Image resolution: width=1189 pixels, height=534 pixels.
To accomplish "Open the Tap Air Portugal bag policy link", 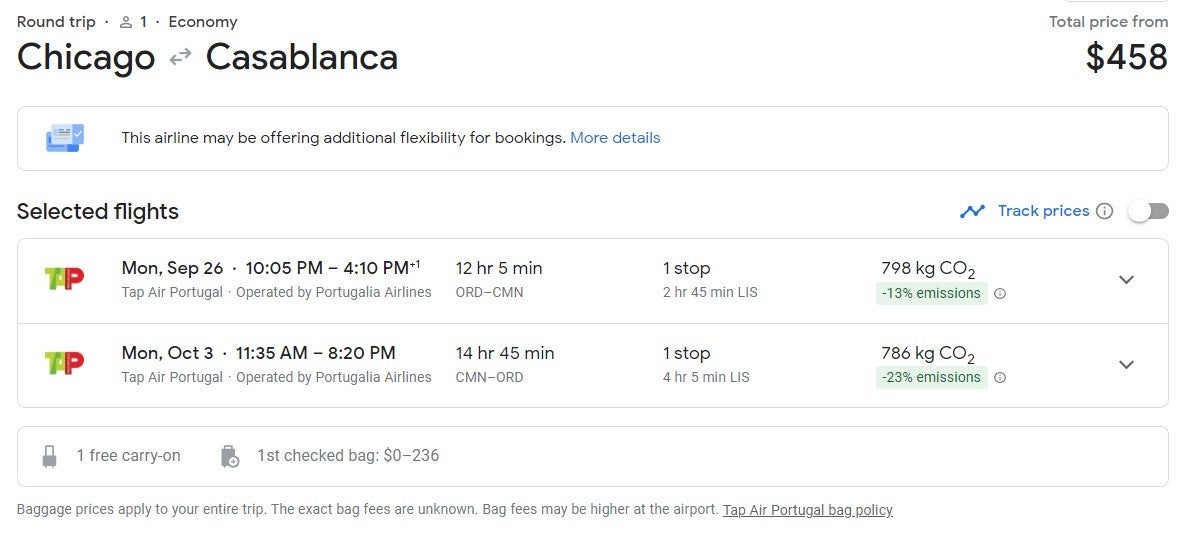I will click(x=807, y=510).
